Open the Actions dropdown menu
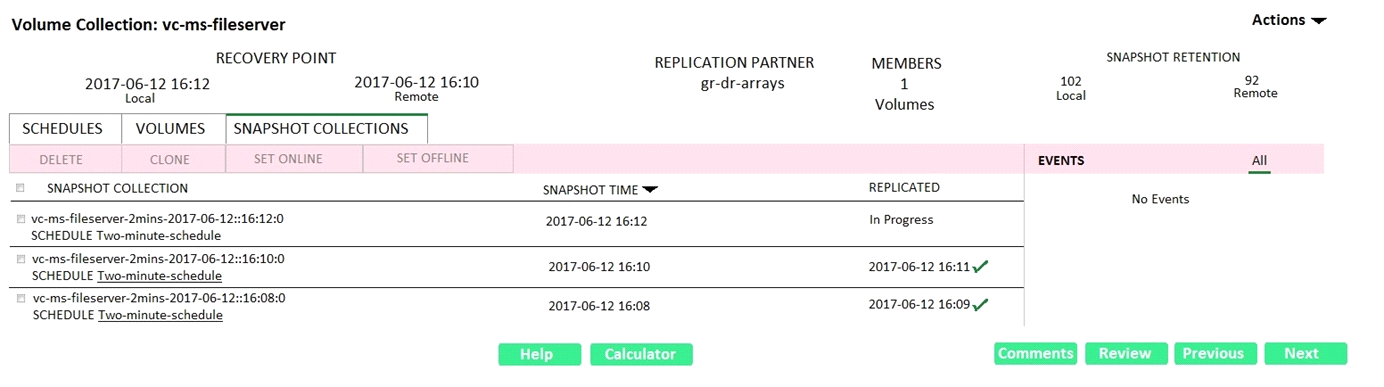This screenshot has height=387, width=1384. pyautogui.click(x=1289, y=20)
